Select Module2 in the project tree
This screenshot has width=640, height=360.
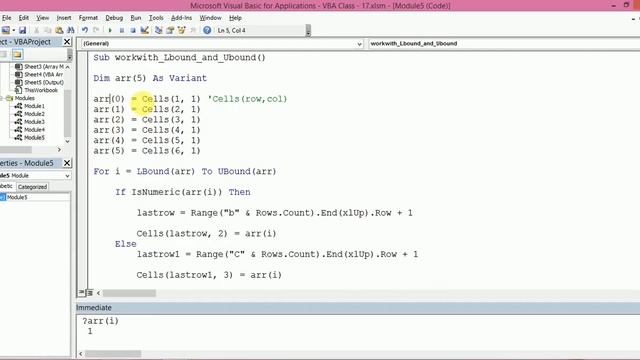tap(34, 114)
